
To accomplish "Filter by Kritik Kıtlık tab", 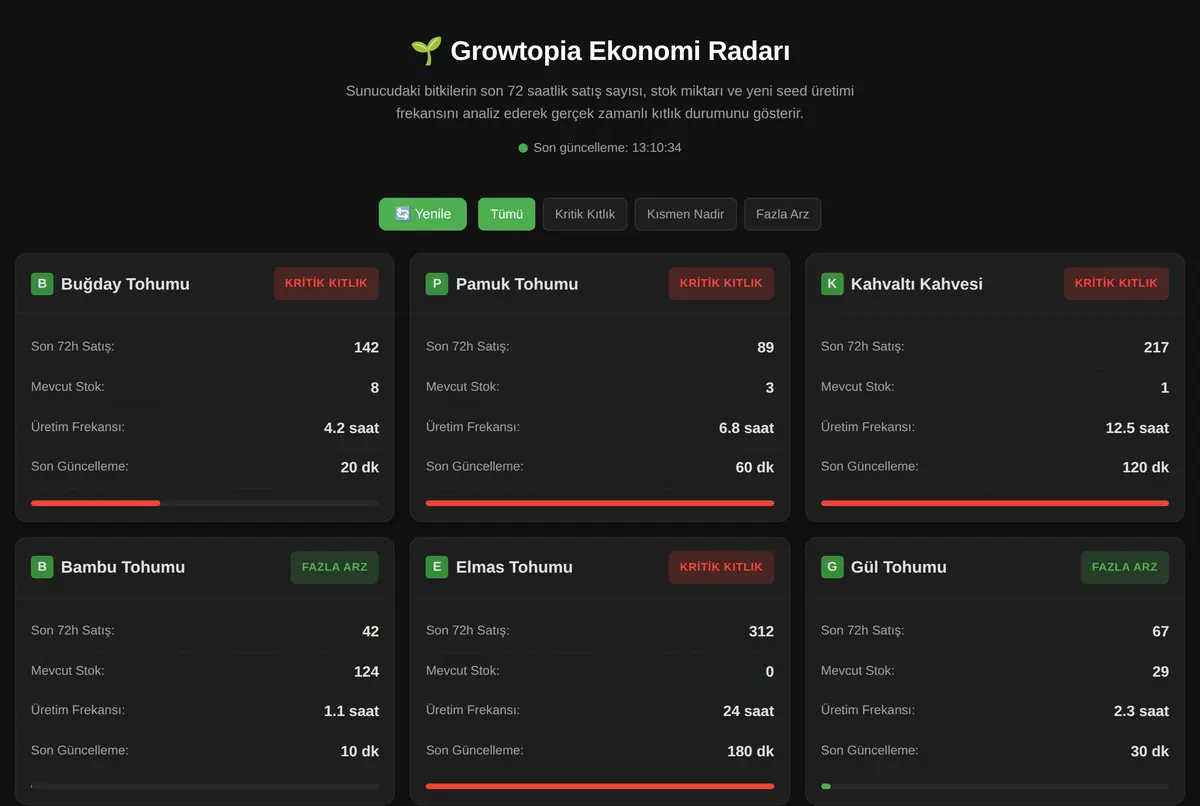I will click(x=585, y=214).
